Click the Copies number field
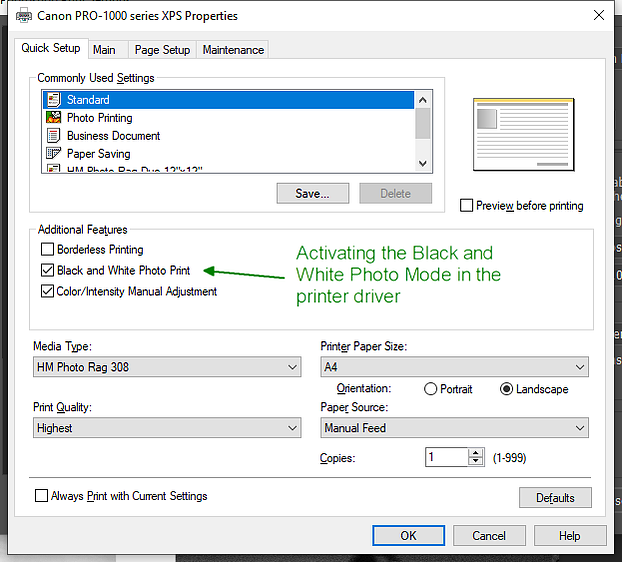Screen dimensions: 622x562 point(447,457)
